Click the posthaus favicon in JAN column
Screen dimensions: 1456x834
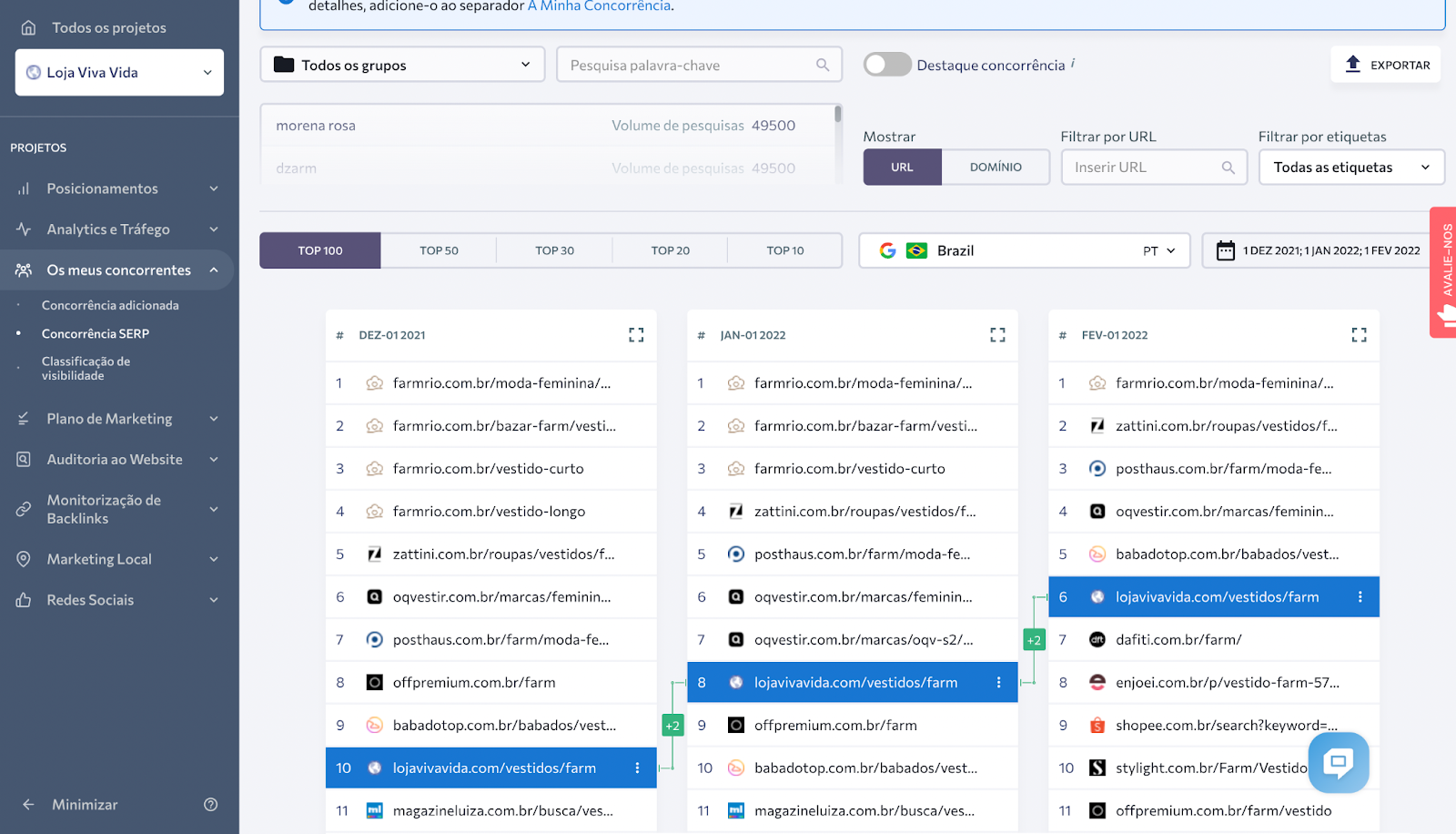[736, 554]
